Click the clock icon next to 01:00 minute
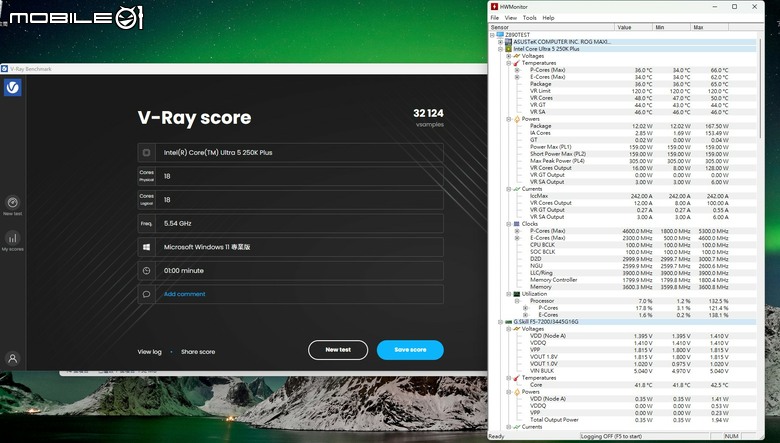 [146, 271]
